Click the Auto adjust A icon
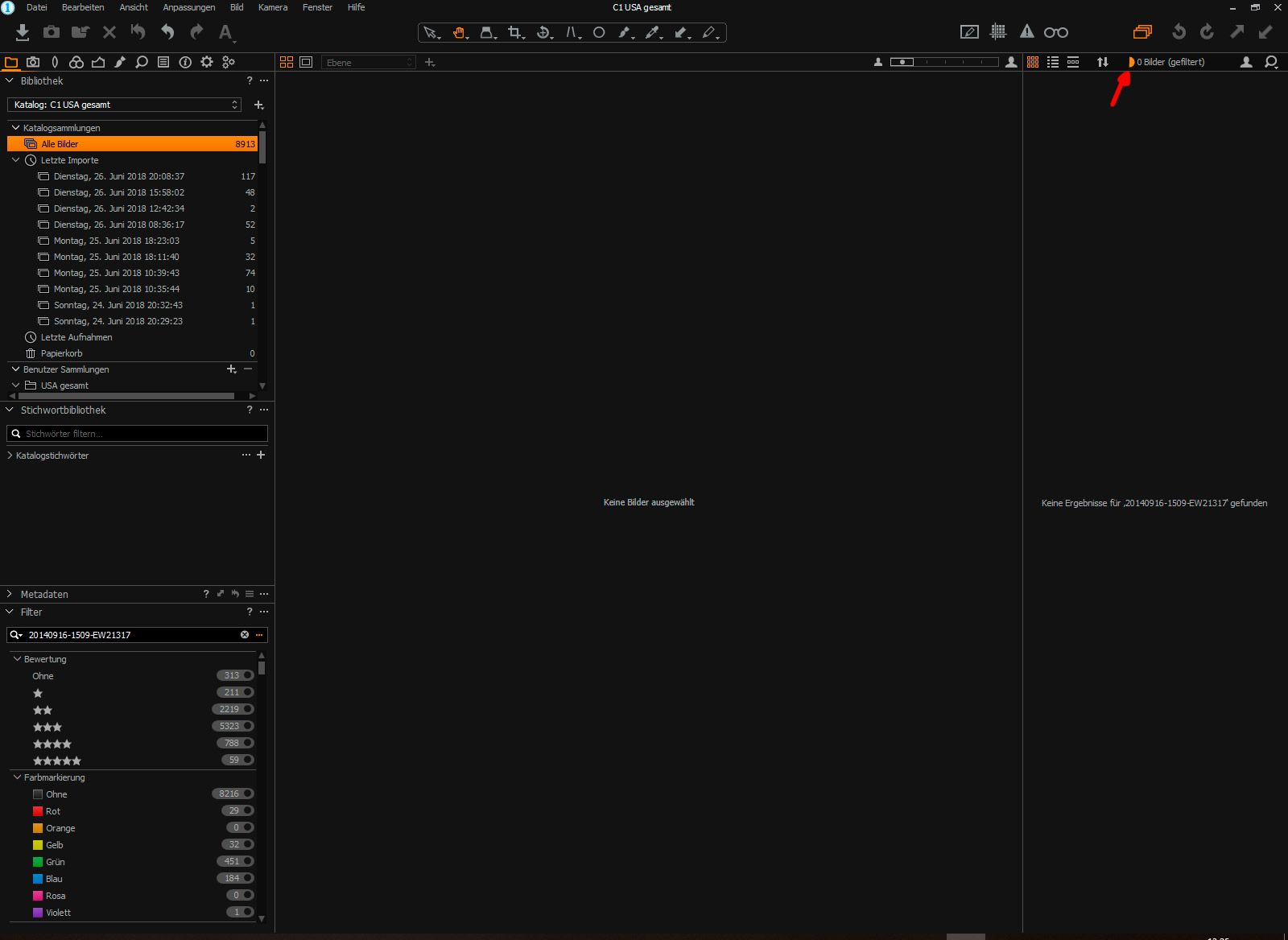Image resolution: width=1288 pixels, height=940 pixels. point(225,32)
